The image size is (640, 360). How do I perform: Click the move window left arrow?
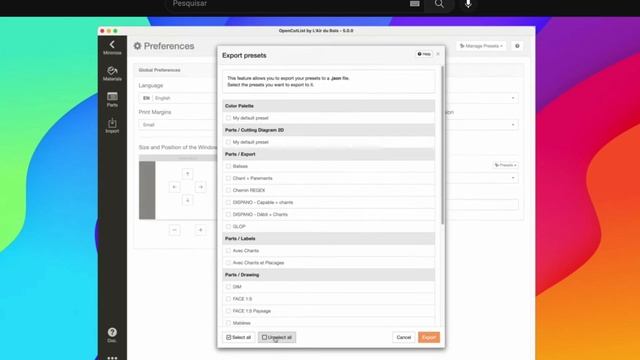pos(174,187)
